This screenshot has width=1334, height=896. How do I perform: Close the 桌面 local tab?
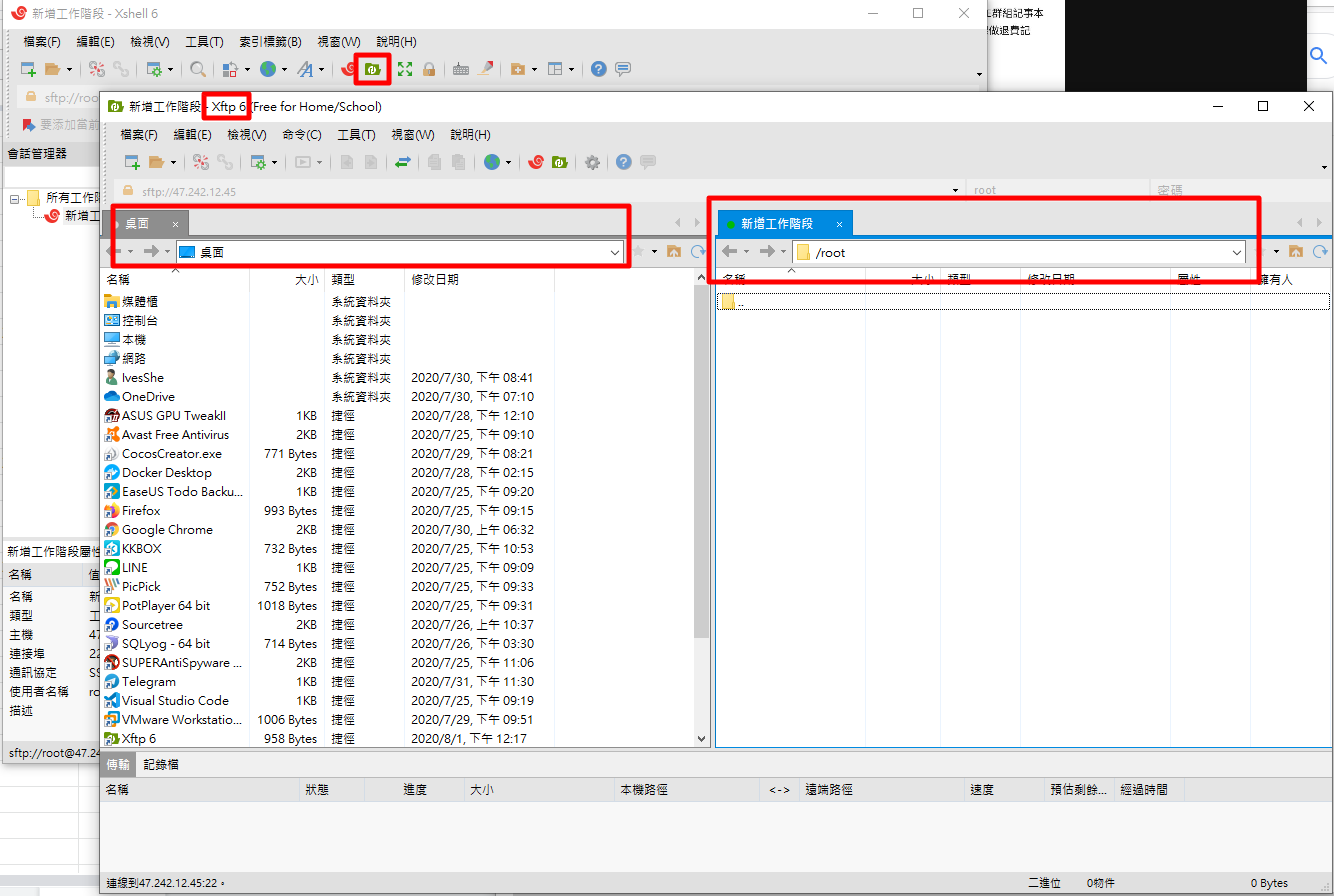(x=175, y=224)
